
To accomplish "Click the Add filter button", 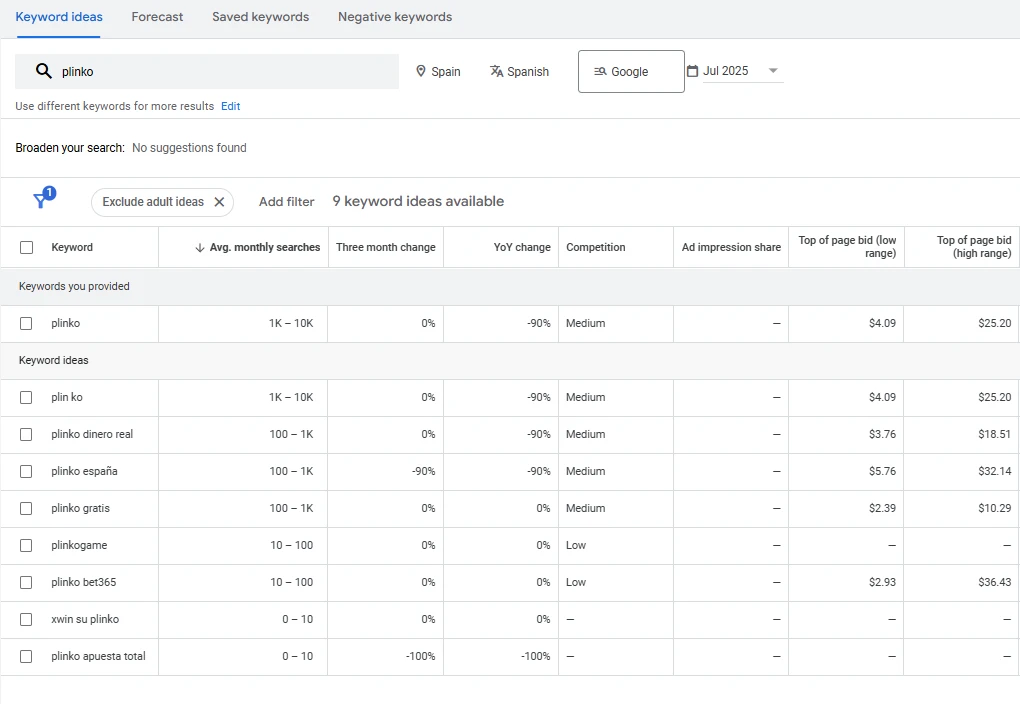I will [286, 202].
